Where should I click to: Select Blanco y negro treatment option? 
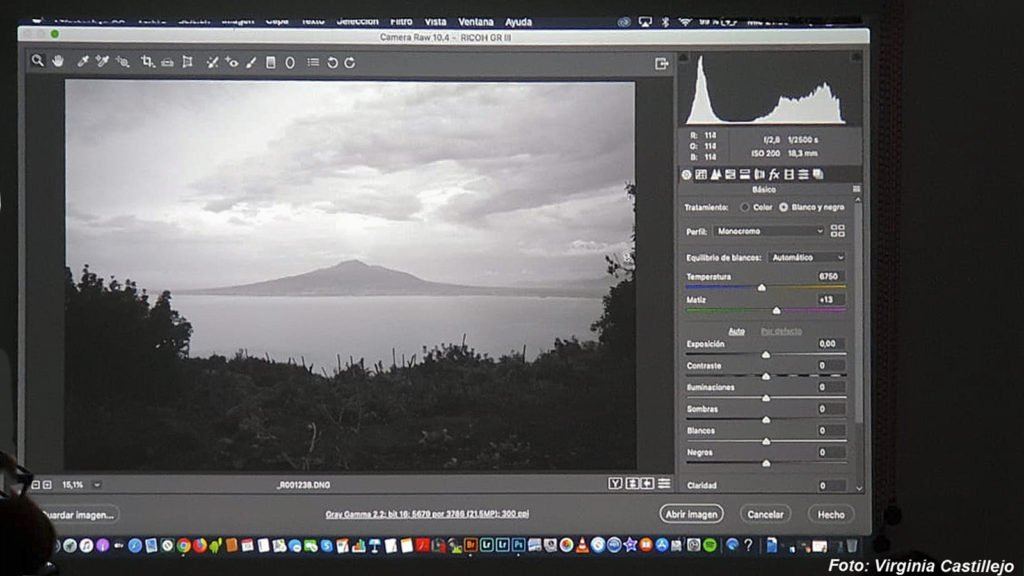tap(783, 207)
